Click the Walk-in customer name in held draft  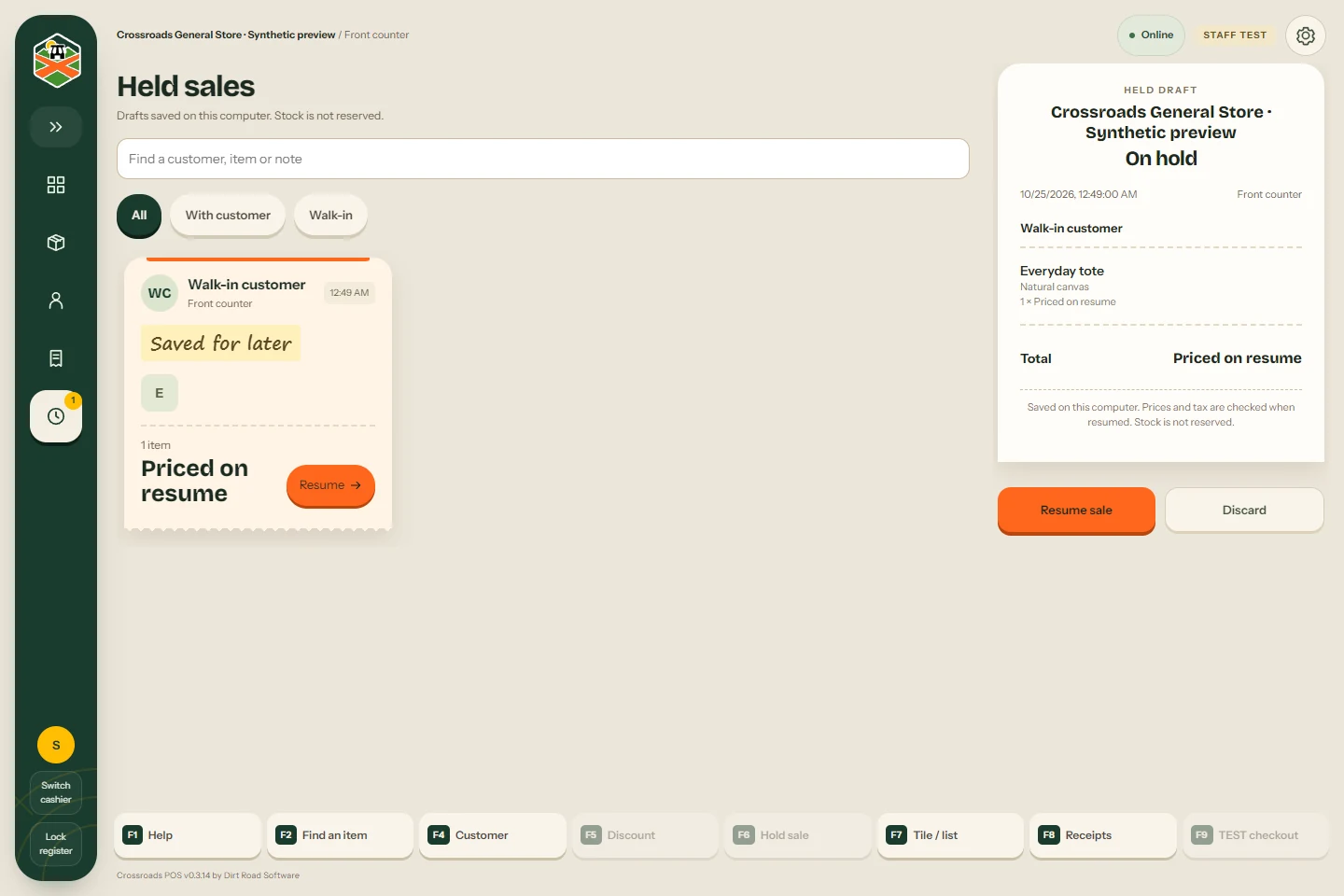1071,229
